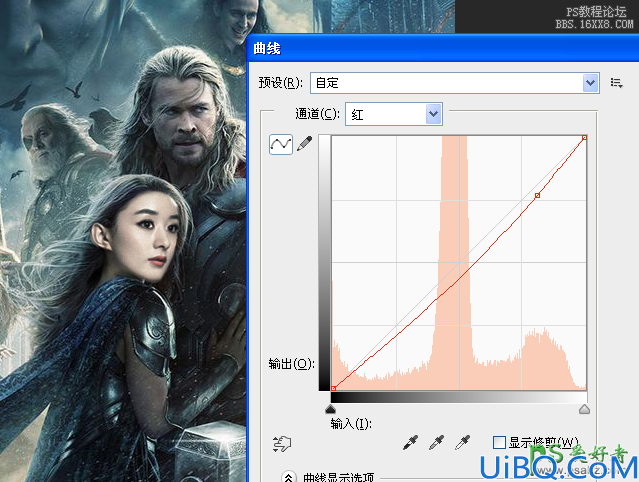Click the black input slider triangle
This screenshot has width=639, height=482.
(x=331, y=409)
